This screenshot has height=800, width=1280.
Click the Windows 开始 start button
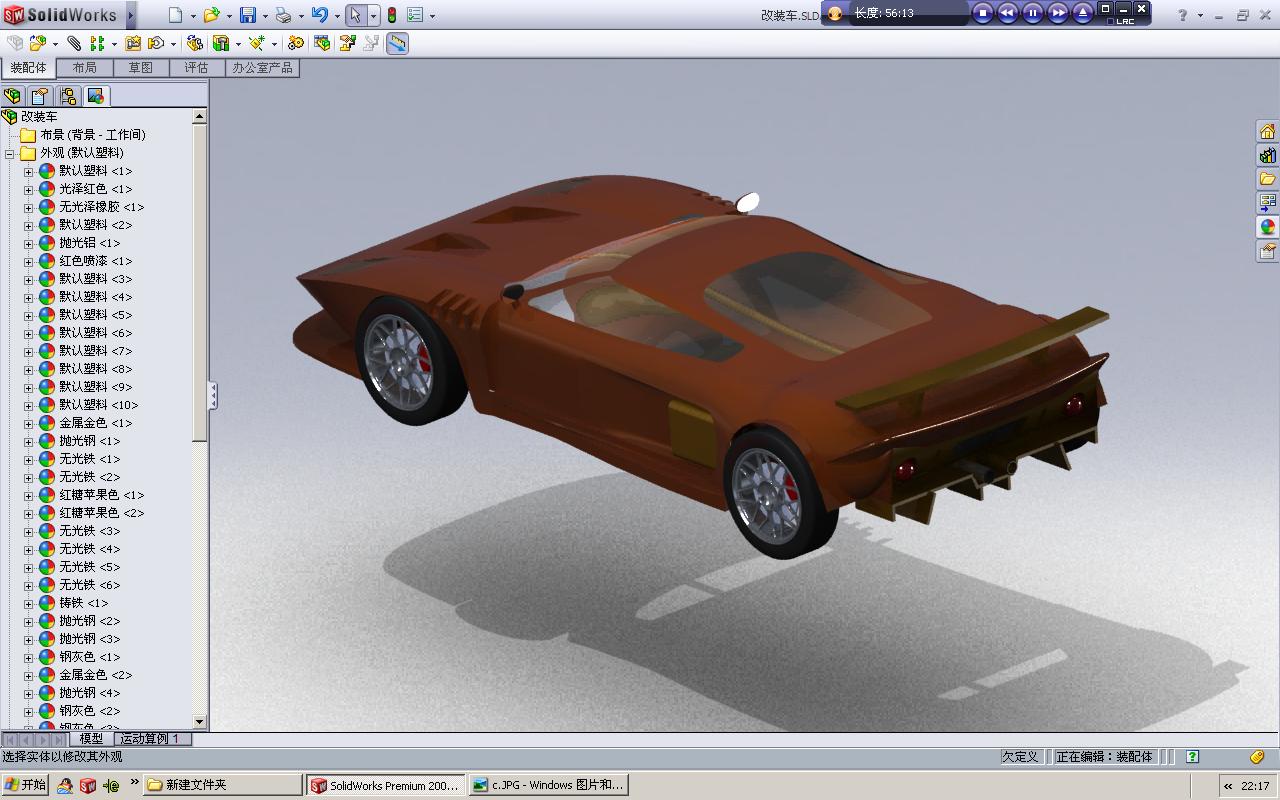pos(26,785)
